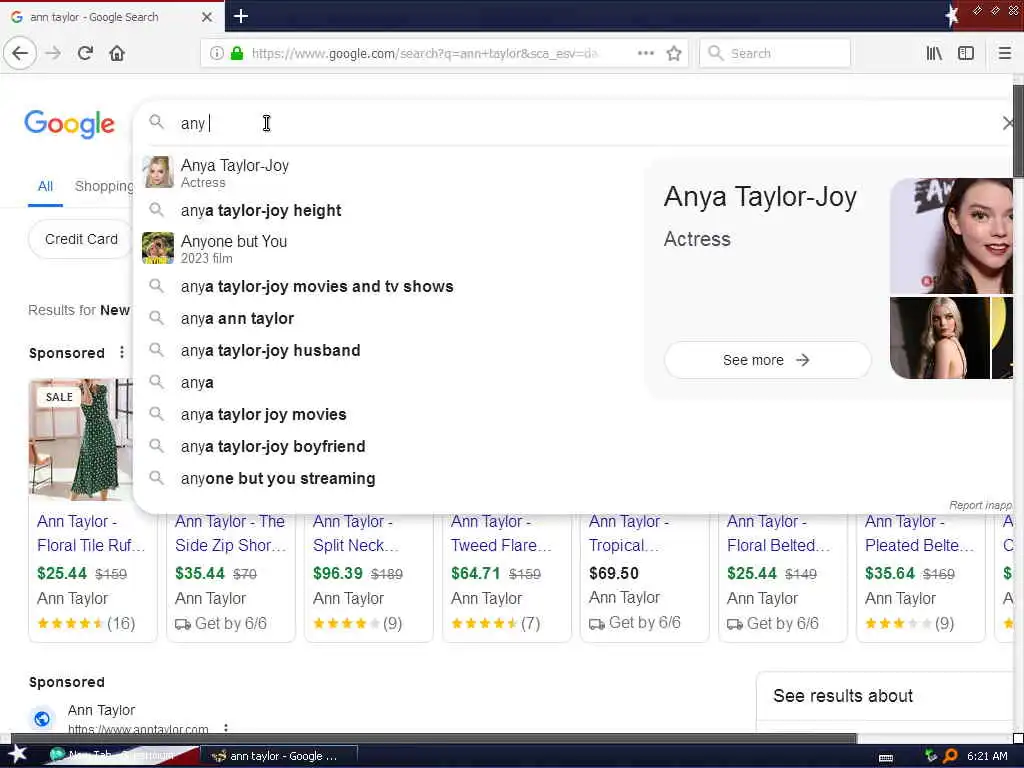Choose suggestion anya taylor joy movies
Screen dimensions: 1024x768
tap(263, 414)
